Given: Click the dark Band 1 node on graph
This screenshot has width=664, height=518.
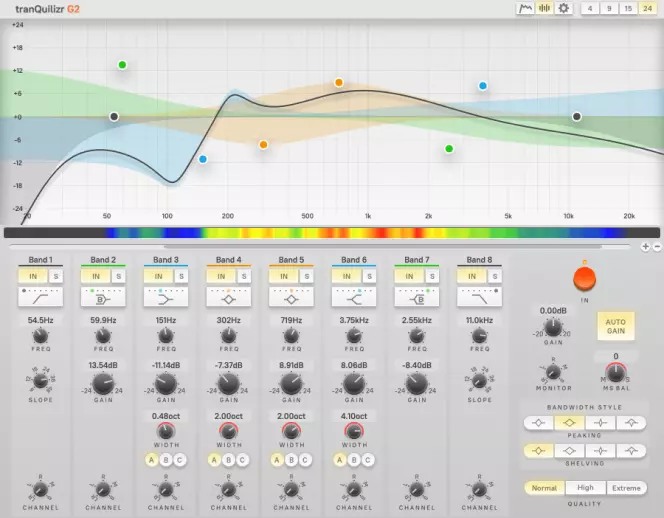Looking at the screenshot, I should [114, 116].
